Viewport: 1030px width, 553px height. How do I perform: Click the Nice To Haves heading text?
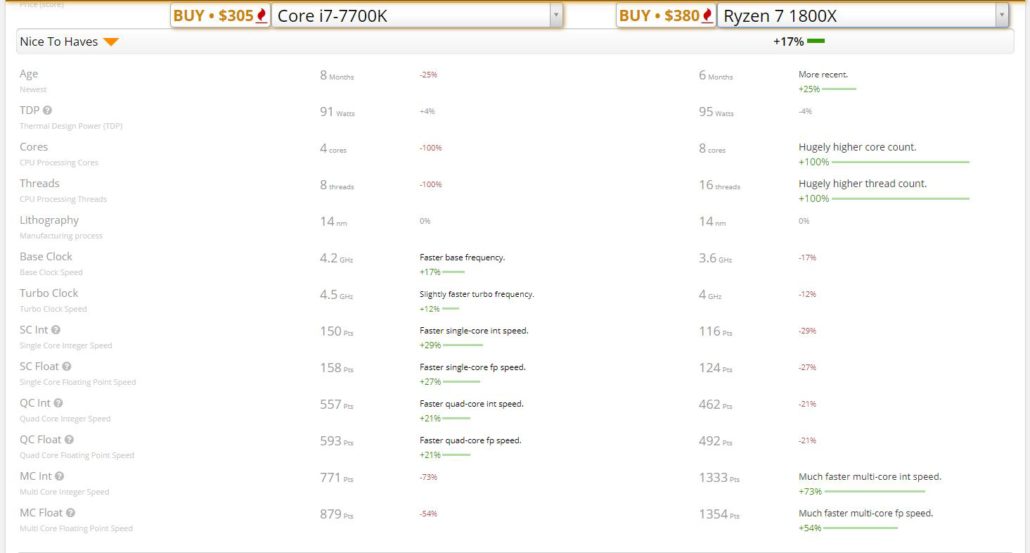[58, 41]
